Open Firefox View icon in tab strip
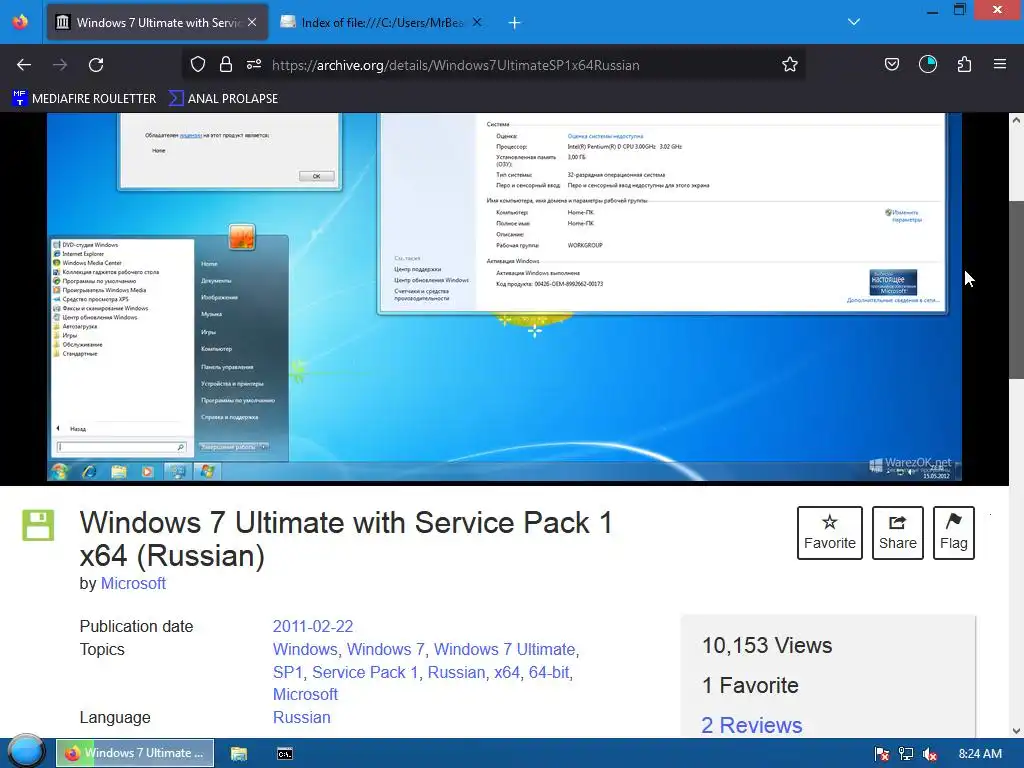 click(x=20, y=22)
